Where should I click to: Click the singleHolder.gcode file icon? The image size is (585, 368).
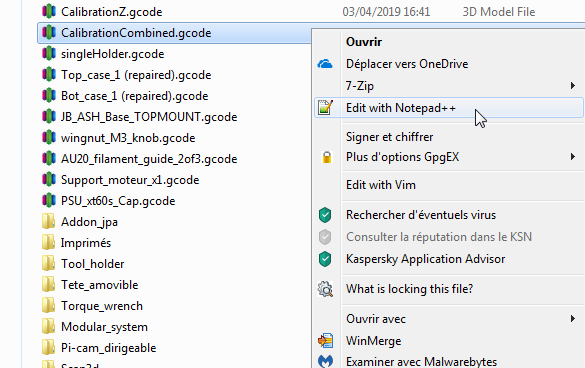point(49,53)
